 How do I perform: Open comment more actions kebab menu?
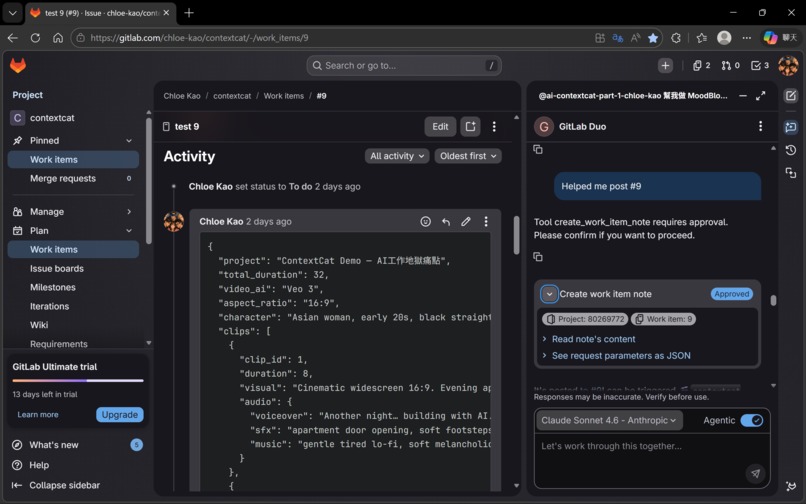(486, 222)
